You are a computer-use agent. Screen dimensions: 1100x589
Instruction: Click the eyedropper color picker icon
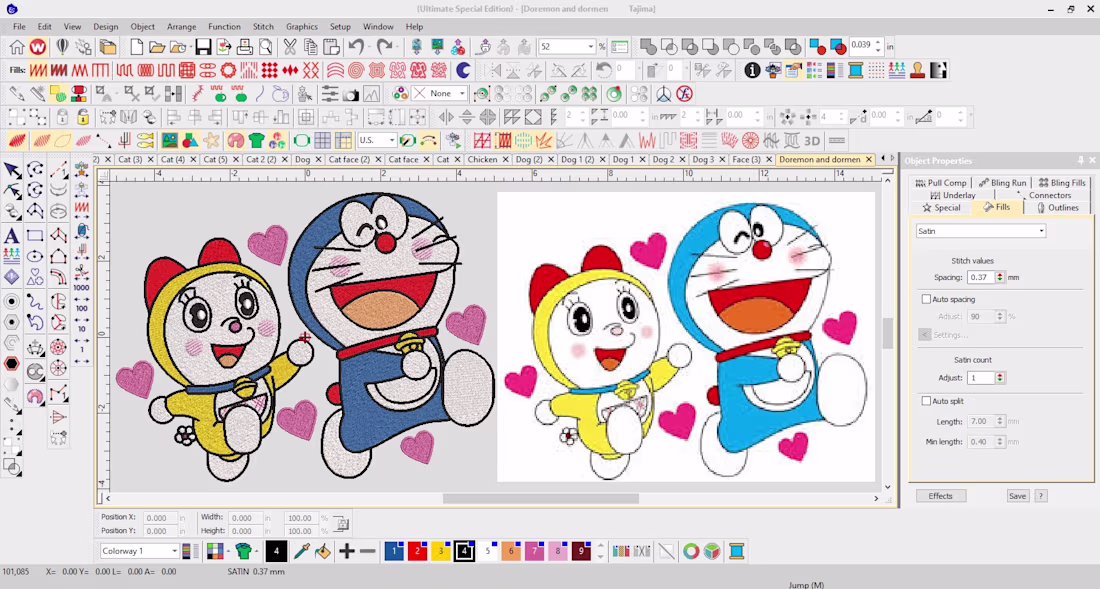click(x=302, y=551)
